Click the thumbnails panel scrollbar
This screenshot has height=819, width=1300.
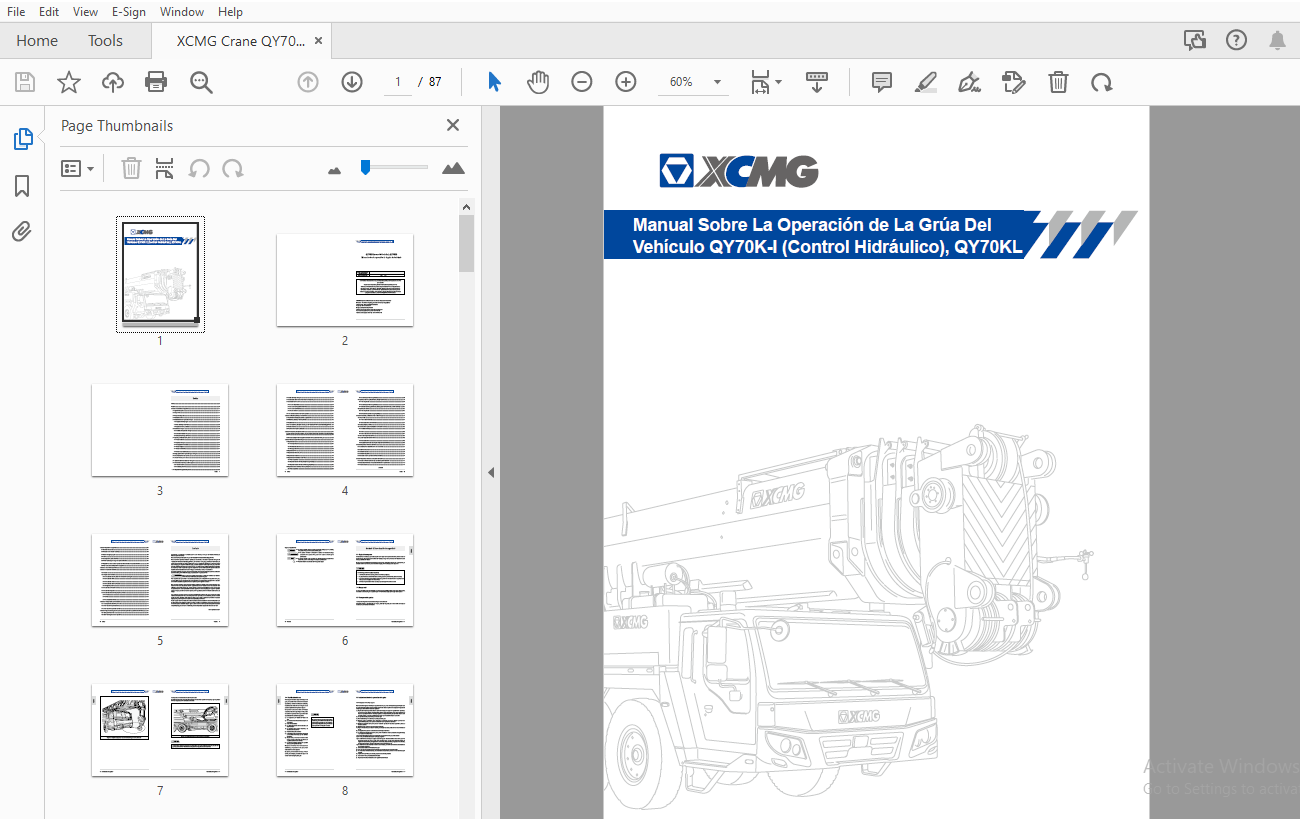(466, 244)
